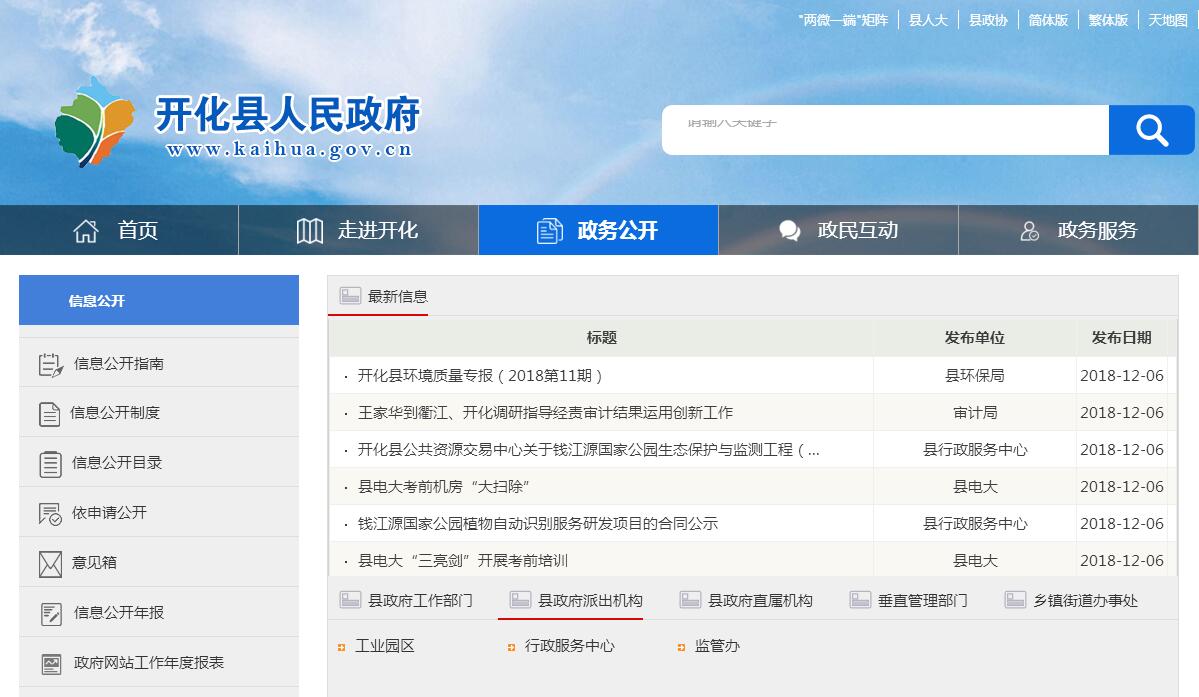Click the 信息公开目录 list icon

(50, 463)
